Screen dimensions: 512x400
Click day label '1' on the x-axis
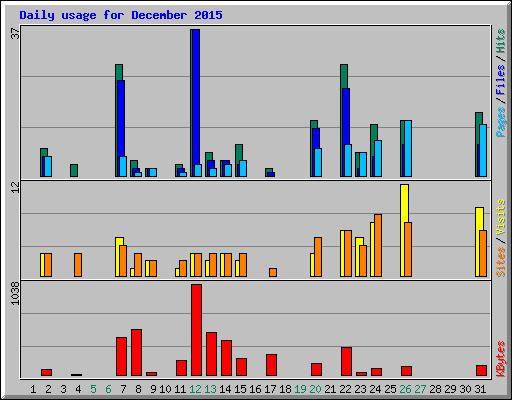coord(33,389)
